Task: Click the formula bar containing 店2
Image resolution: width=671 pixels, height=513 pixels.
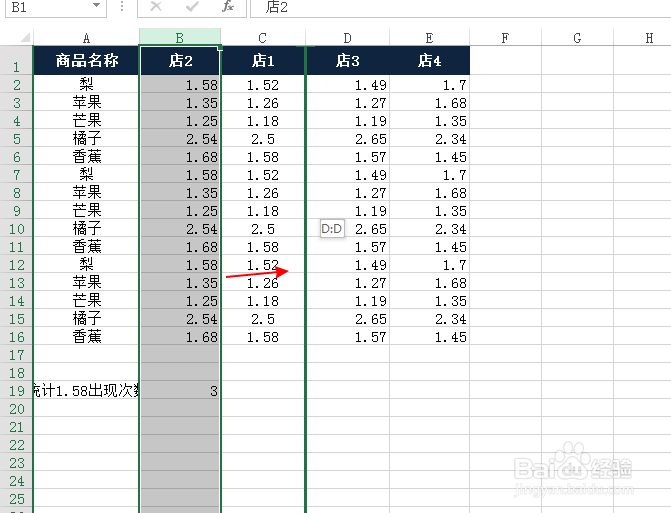Action: [x=460, y=7]
